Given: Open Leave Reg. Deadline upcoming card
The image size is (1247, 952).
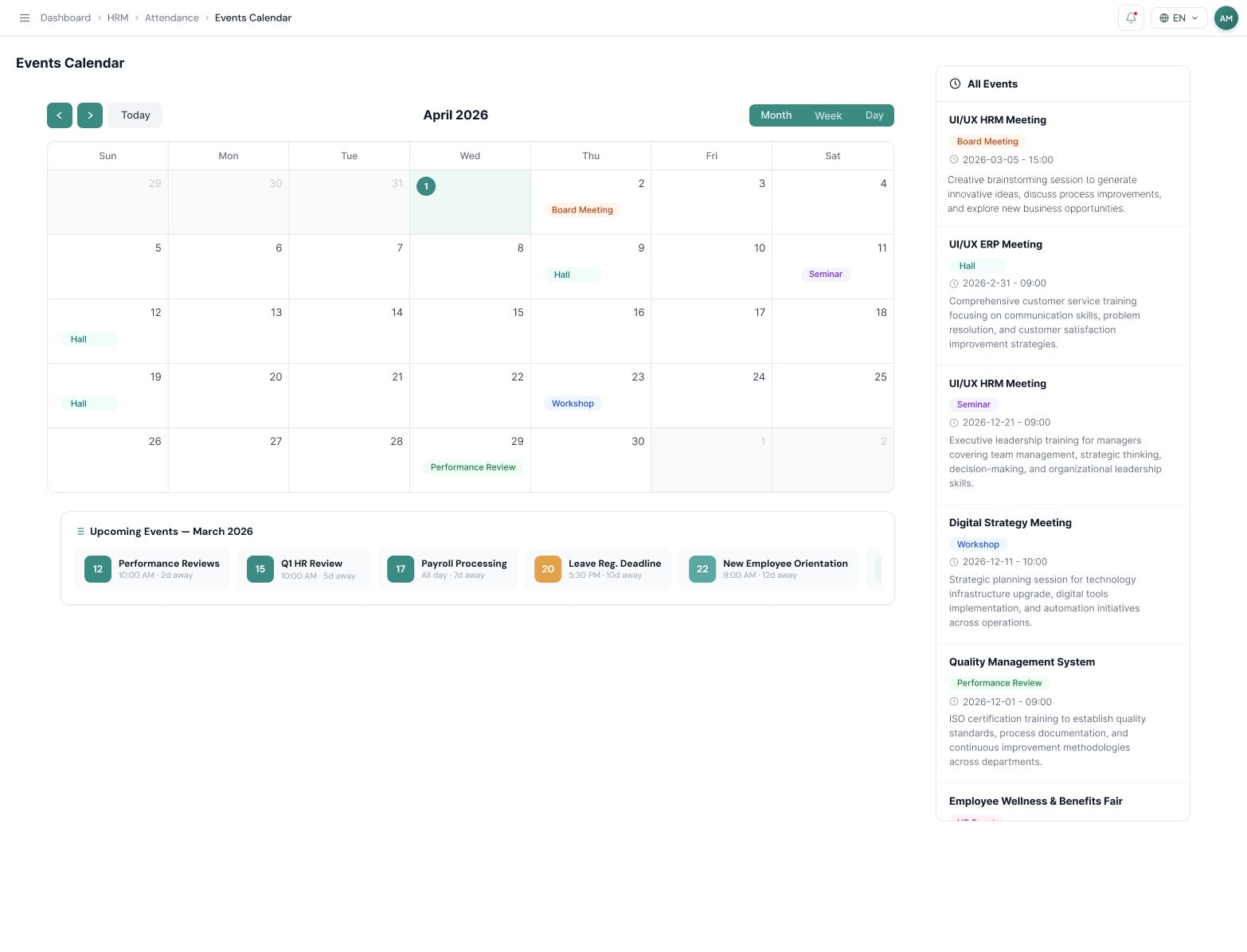Looking at the screenshot, I should click(x=598, y=569).
